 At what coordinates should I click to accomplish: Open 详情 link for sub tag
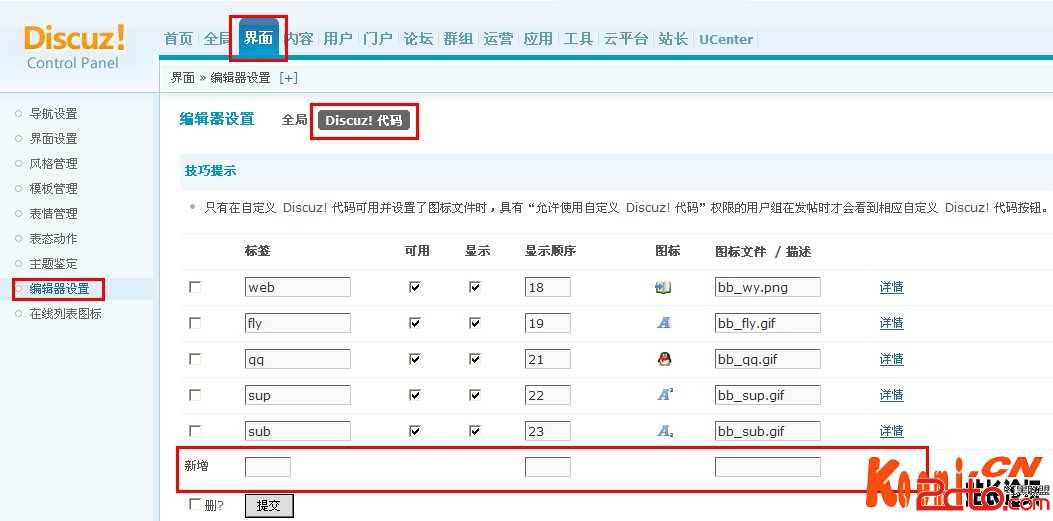891,430
